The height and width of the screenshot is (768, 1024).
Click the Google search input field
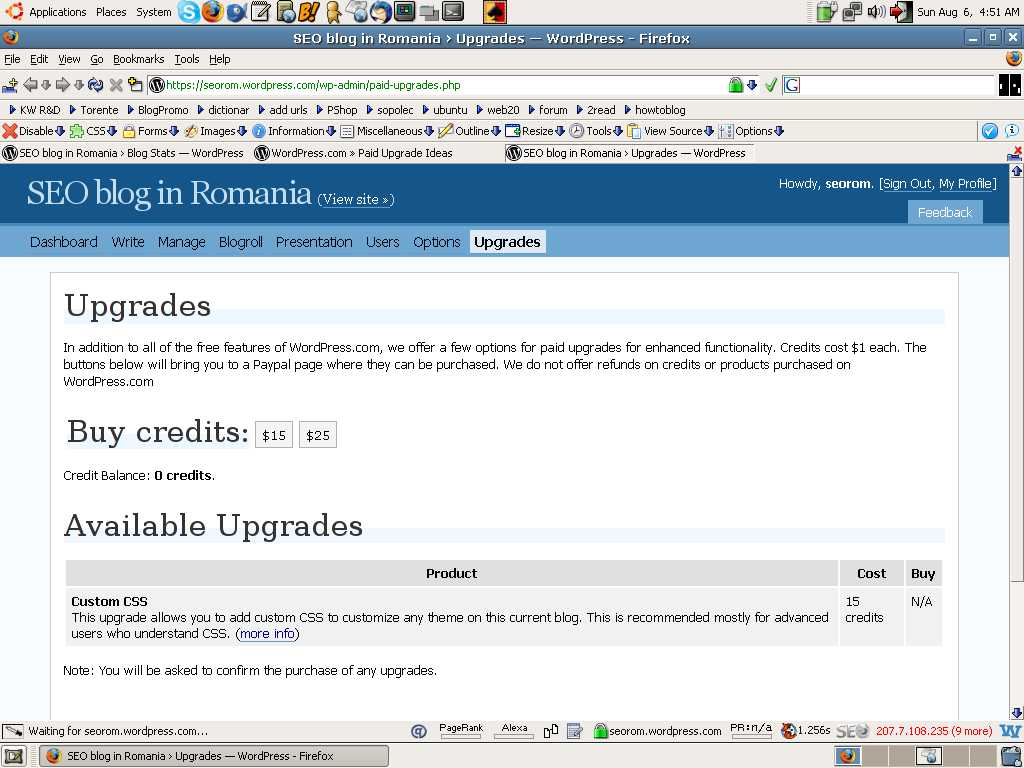tap(897, 85)
